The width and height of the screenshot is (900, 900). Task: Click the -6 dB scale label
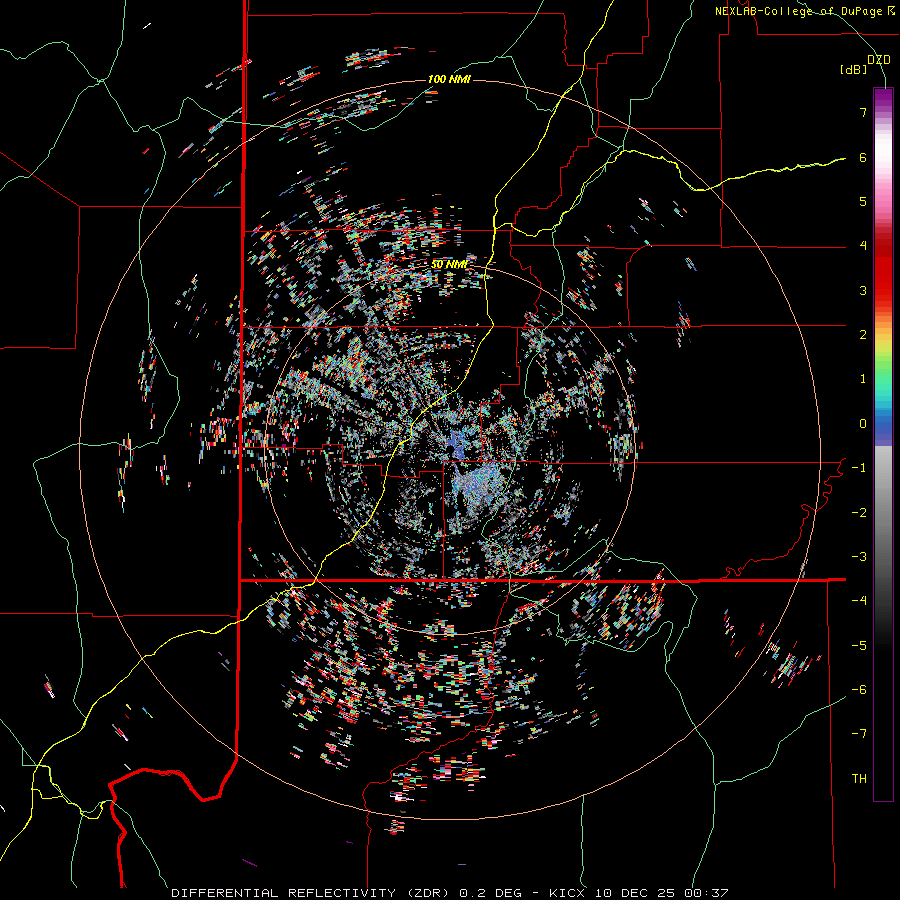[x=859, y=690]
